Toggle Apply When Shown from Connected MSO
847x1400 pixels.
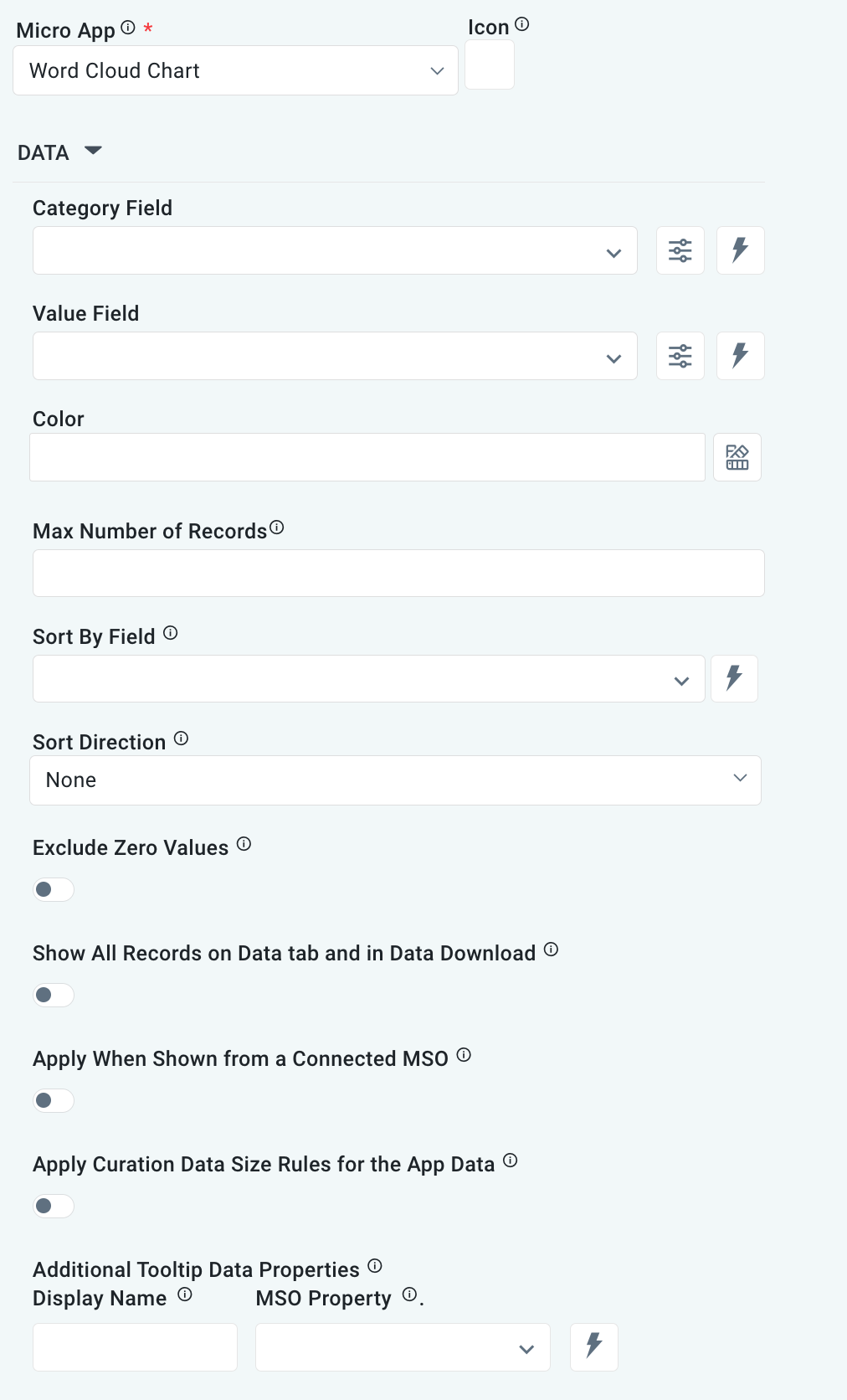pyautogui.click(x=53, y=1100)
